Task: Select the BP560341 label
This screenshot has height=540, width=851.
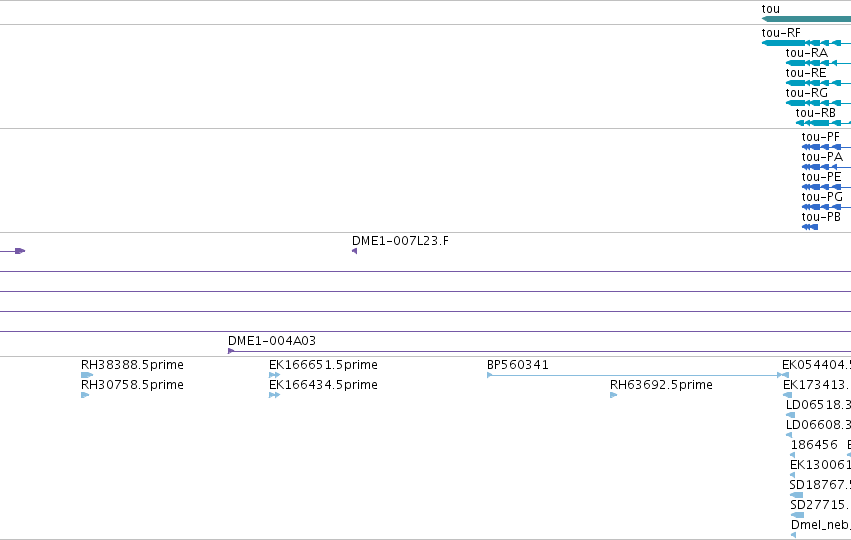Action: (518, 365)
